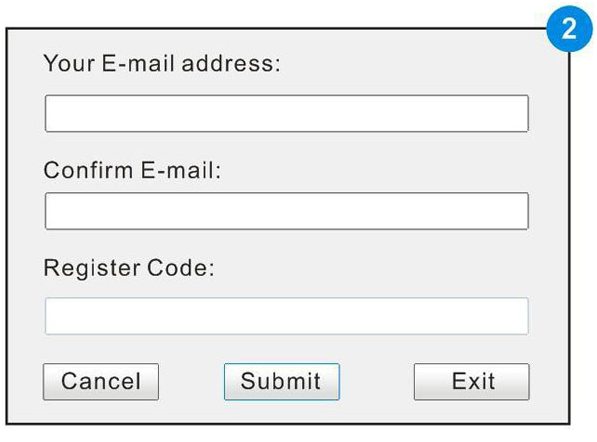This screenshot has width=597, height=442.
Task: Focus the Register Code text field
Action: tap(287, 316)
